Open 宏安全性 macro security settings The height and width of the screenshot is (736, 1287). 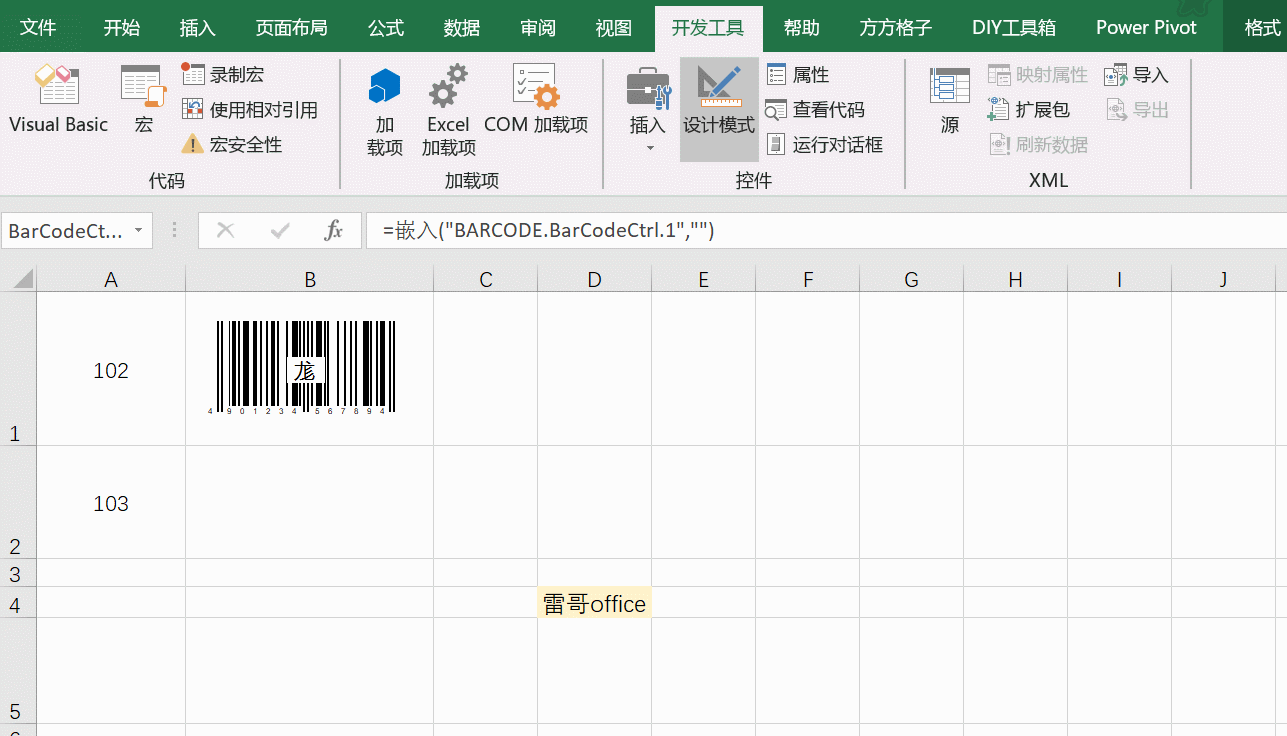240,144
